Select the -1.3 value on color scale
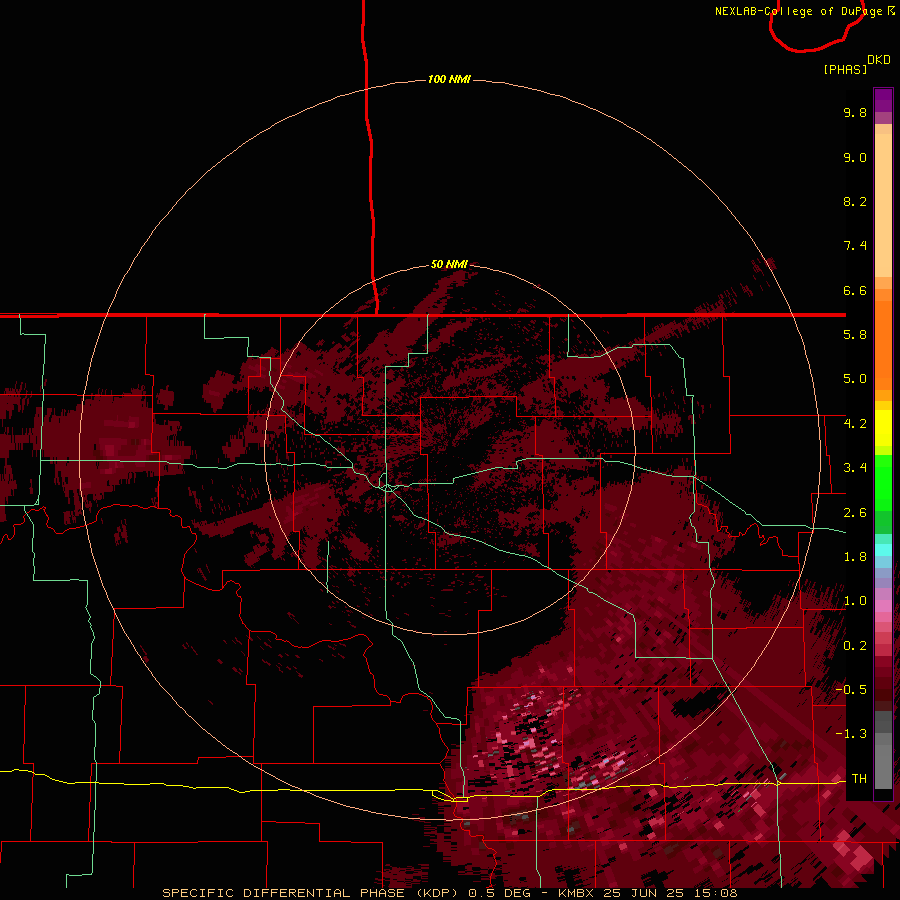The height and width of the screenshot is (900, 900). pyautogui.click(x=851, y=734)
